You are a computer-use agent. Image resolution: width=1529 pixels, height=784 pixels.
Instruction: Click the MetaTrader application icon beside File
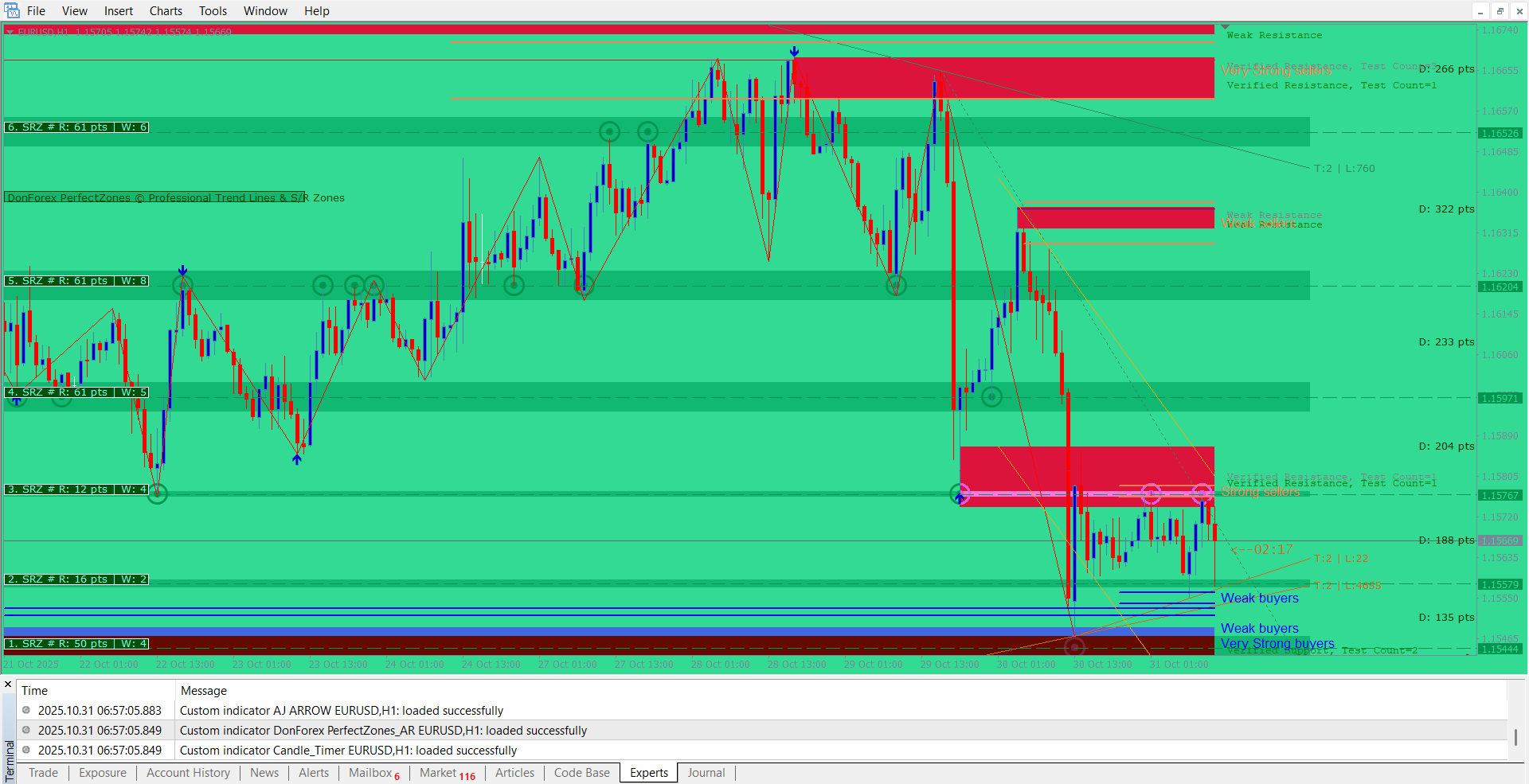click(12, 11)
